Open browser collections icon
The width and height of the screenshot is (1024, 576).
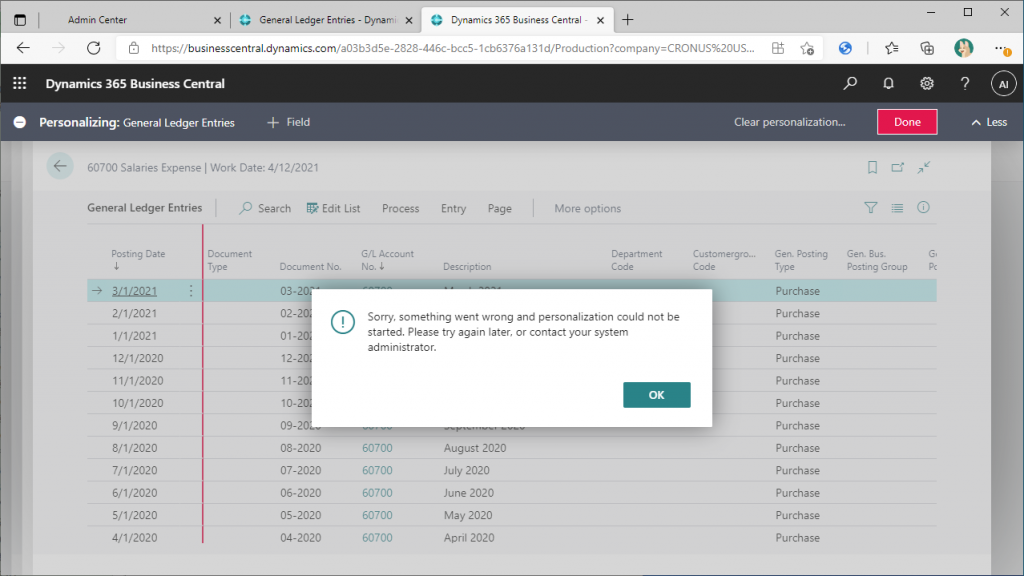click(x=927, y=48)
